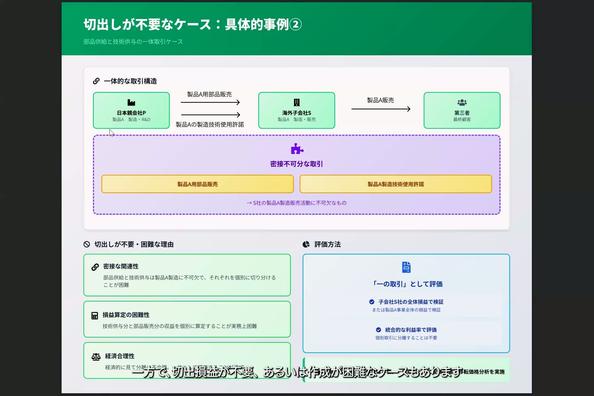Click the 密接な関連性 card
The height and width of the screenshot is (396, 594).
tap(187, 275)
